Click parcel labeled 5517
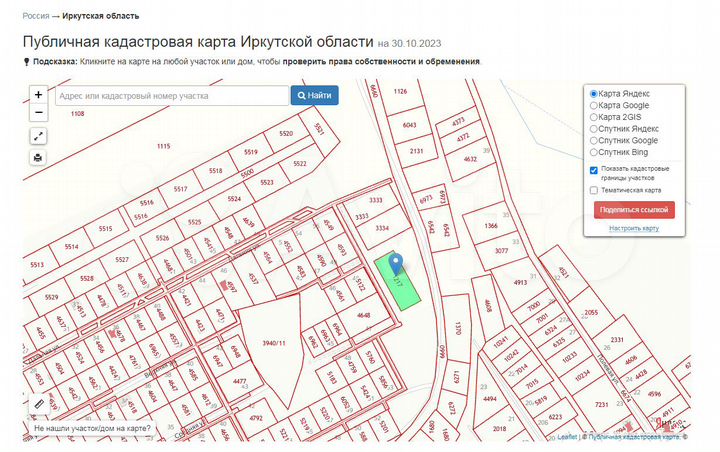Screen dimensions: 720x452 click(x=180, y=189)
